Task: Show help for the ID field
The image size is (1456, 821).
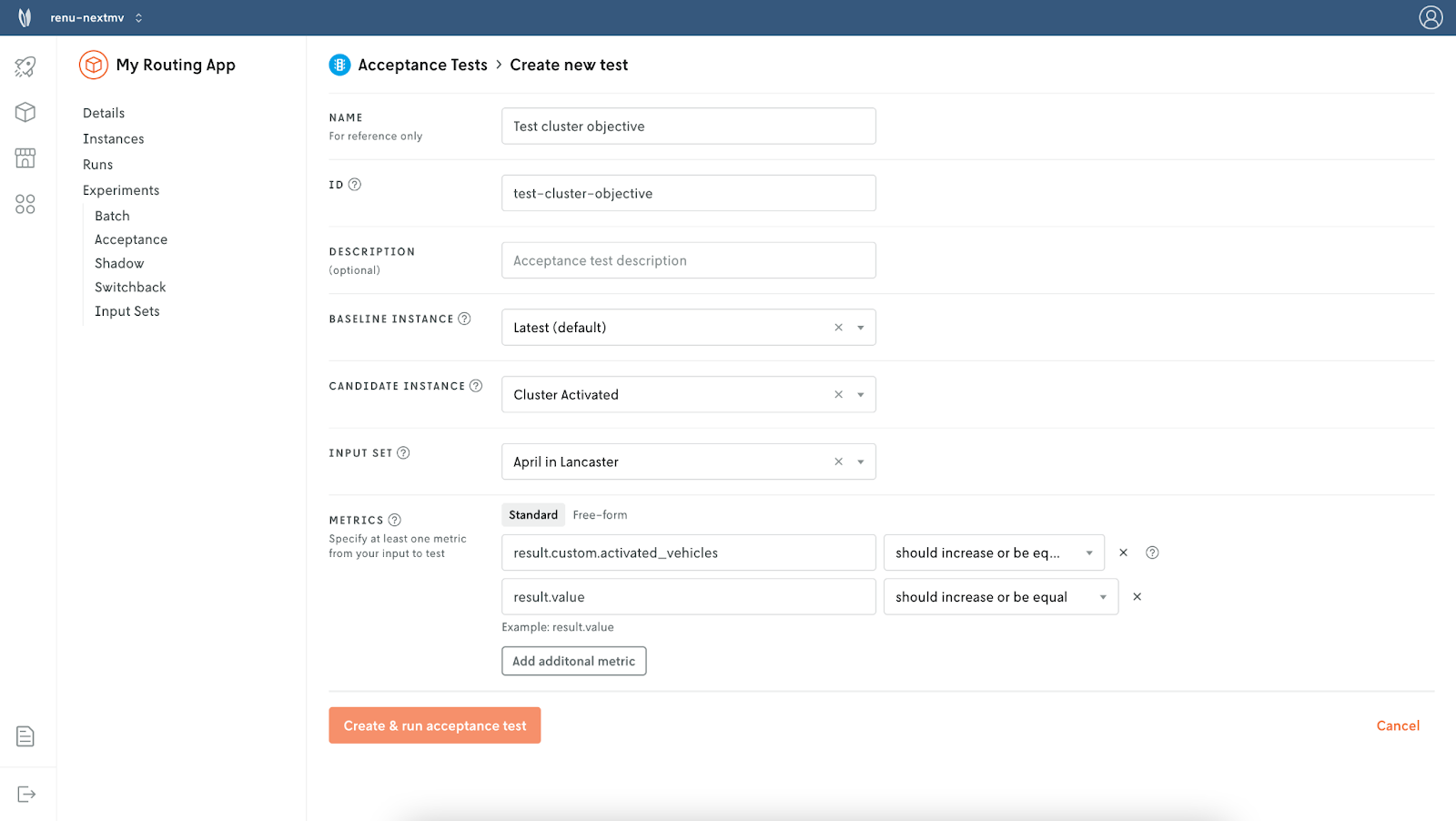Action: [x=355, y=185]
